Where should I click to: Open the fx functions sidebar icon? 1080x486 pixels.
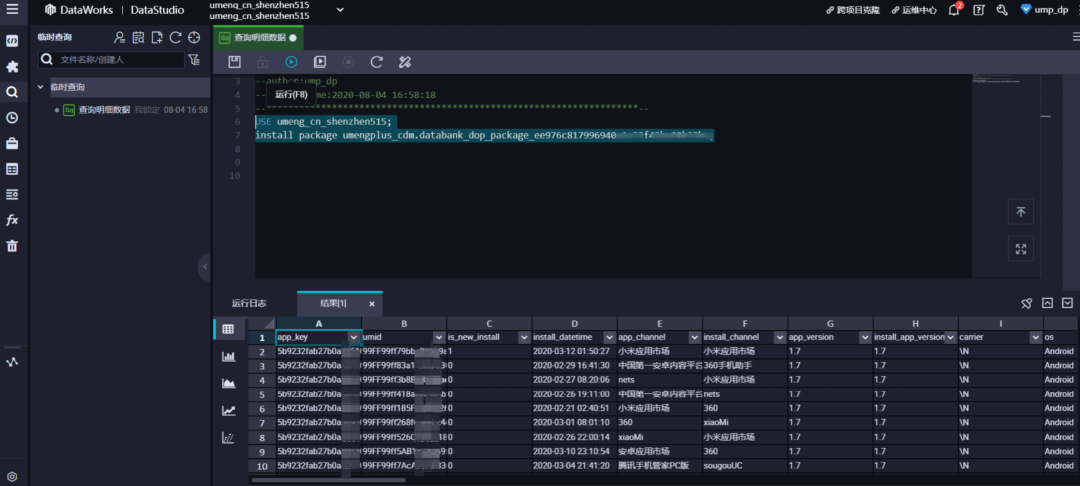click(12, 220)
